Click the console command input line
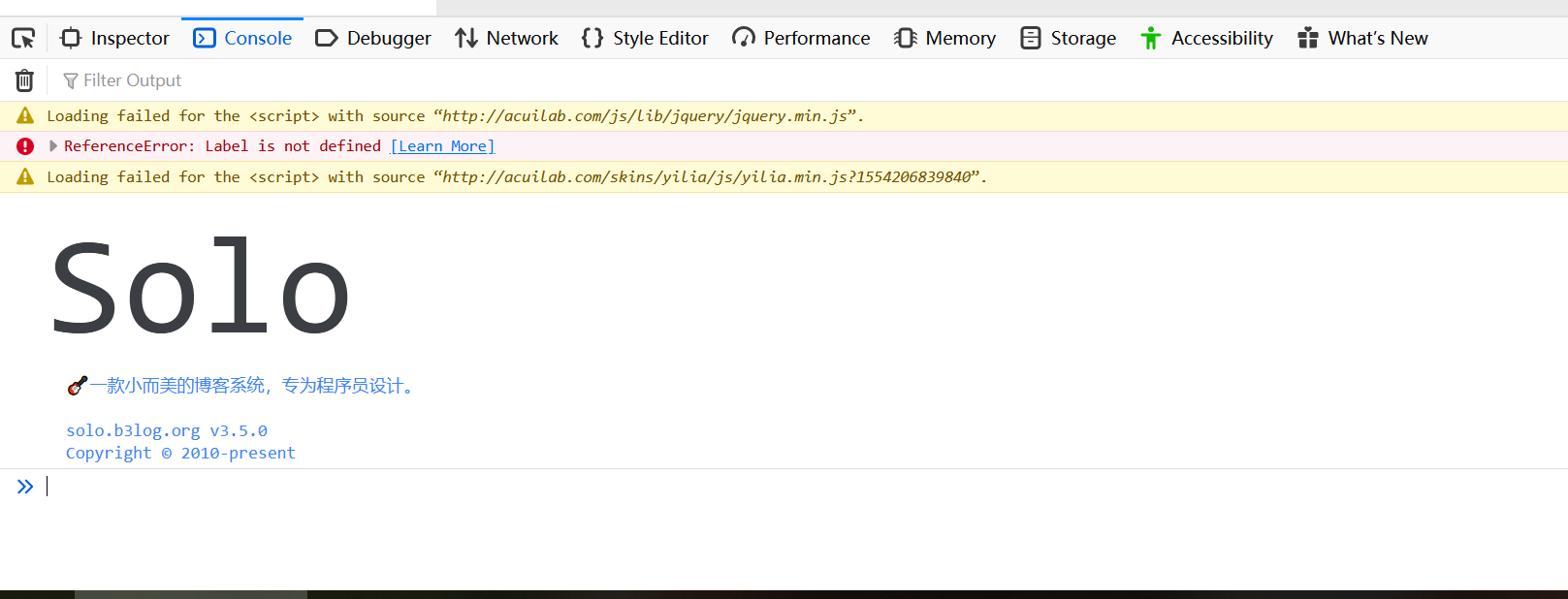This screenshot has height=599, width=1568. click(x=776, y=487)
